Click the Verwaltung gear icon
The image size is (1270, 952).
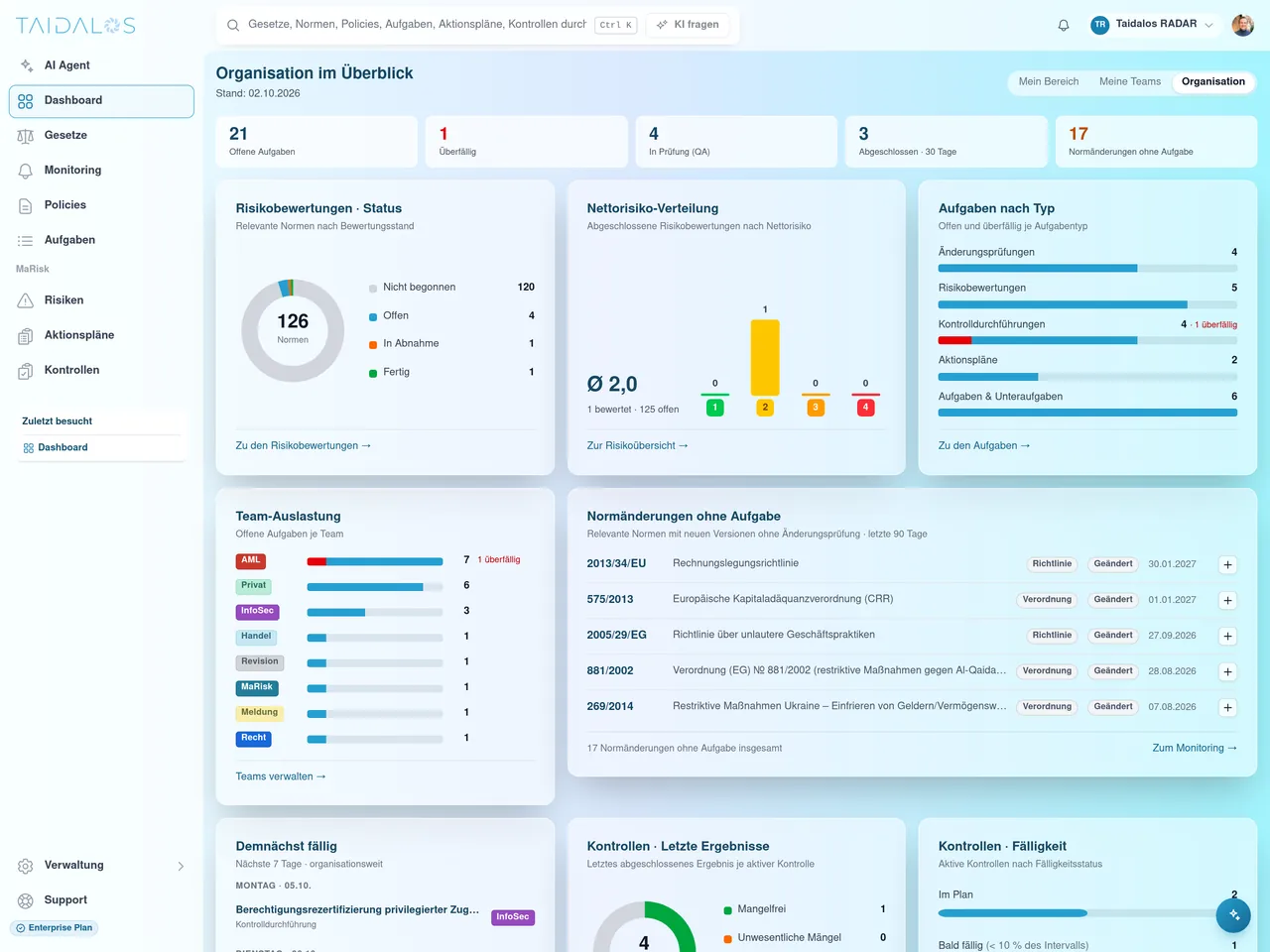pos(26,866)
